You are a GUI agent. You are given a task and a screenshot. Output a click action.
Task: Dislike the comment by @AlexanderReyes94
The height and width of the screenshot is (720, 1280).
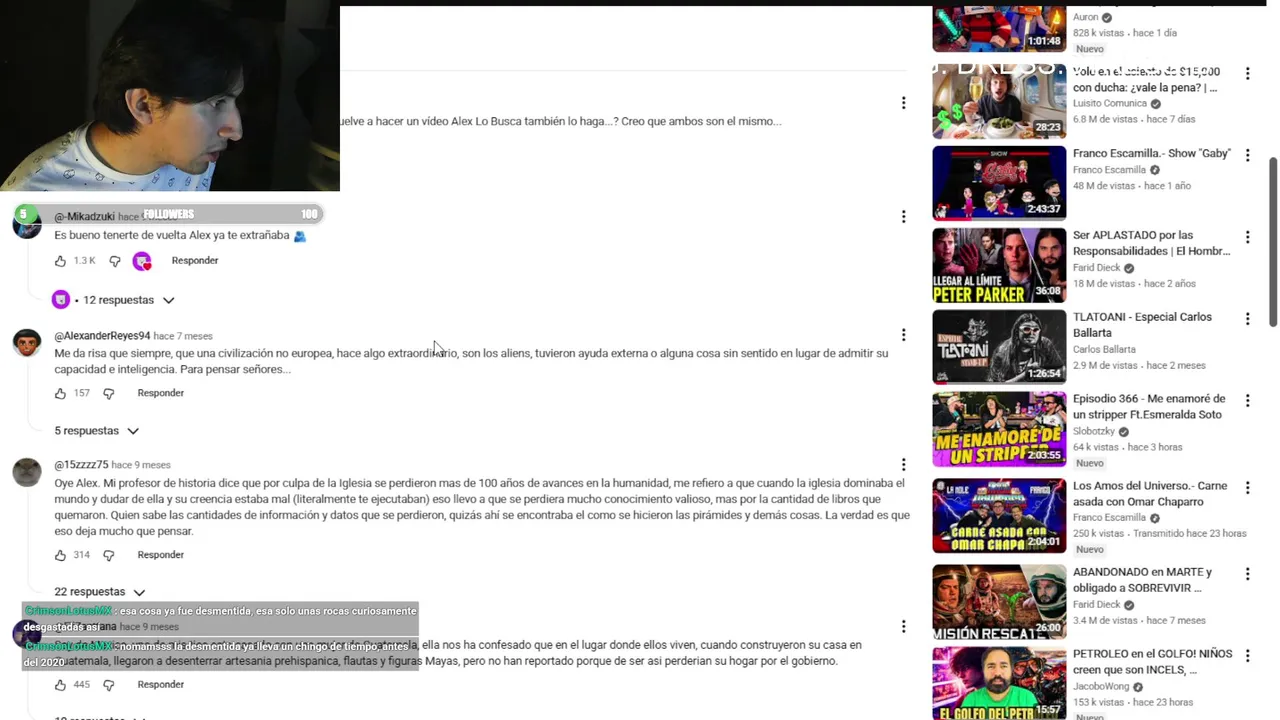109,394
